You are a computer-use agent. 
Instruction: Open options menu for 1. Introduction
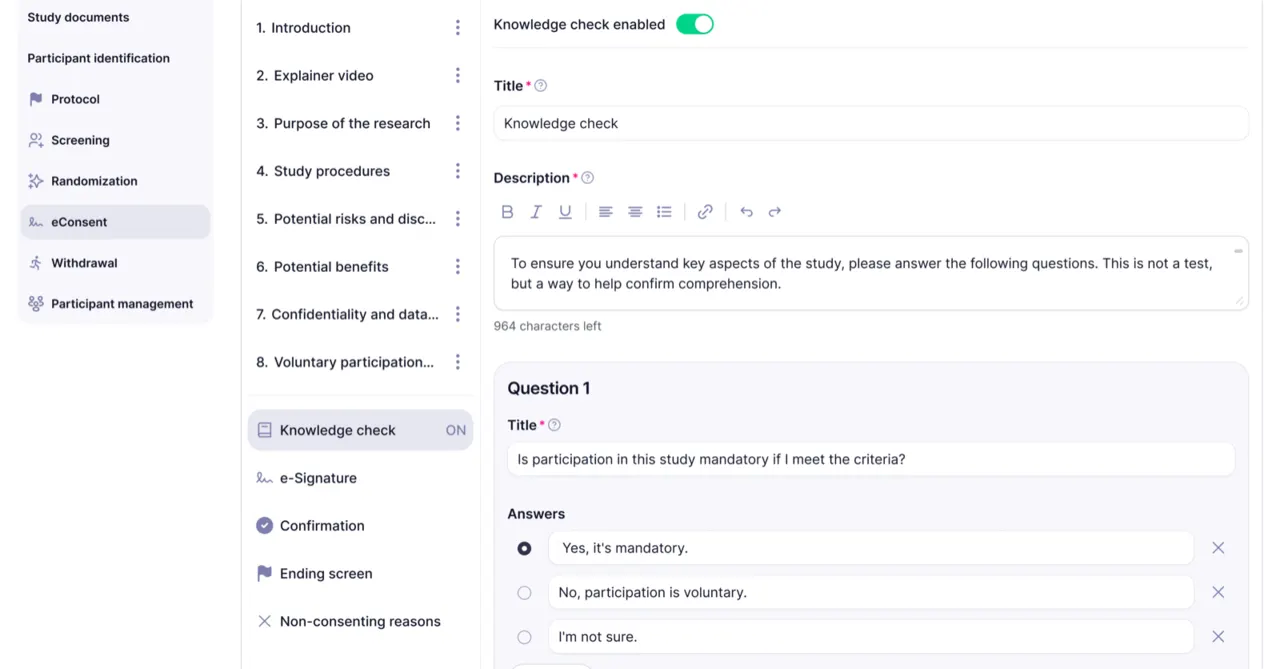coord(458,28)
